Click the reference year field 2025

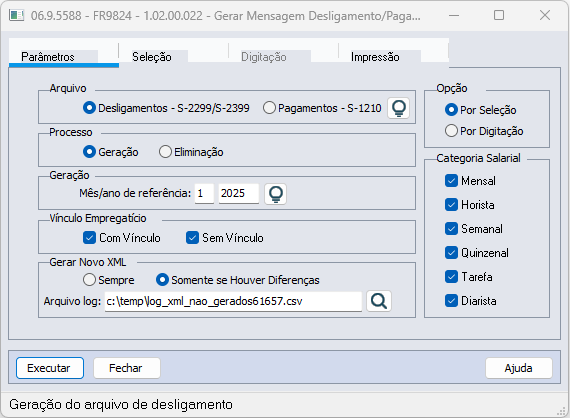tap(238, 193)
